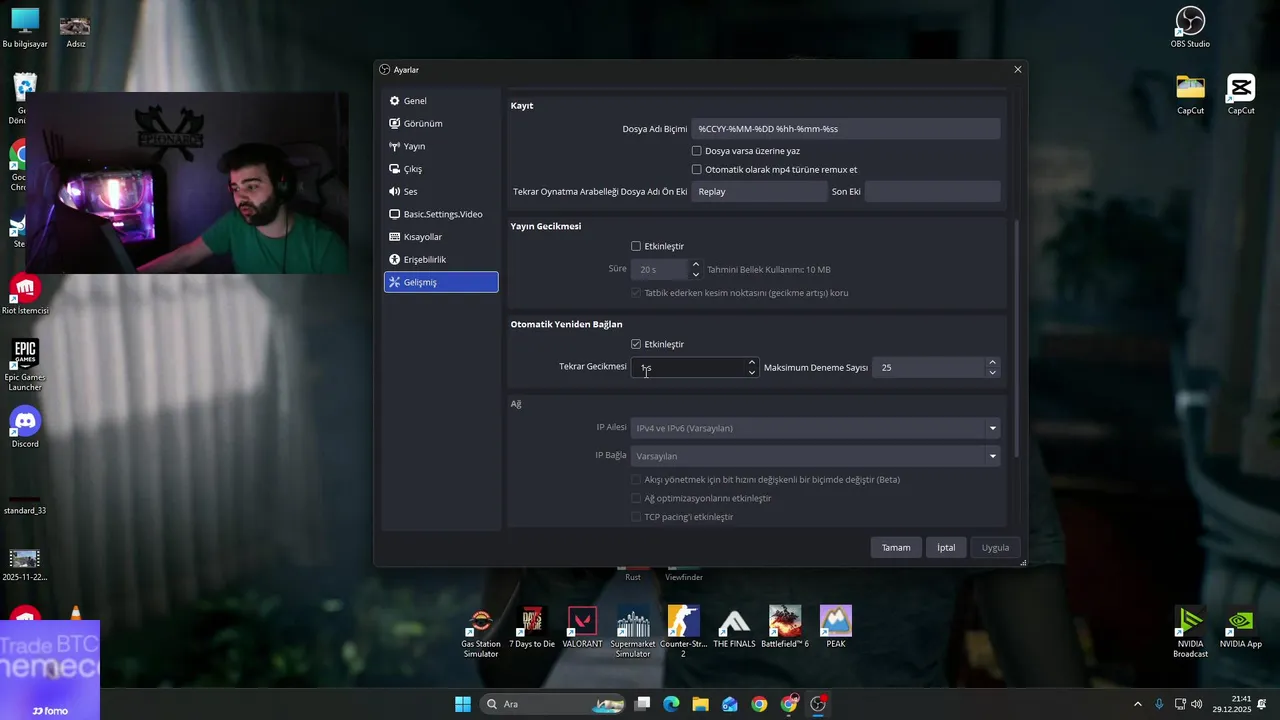The width and height of the screenshot is (1280, 720).
Task: Click the 'Tekrar Gecikmesi' value field
Action: point(689,368)
